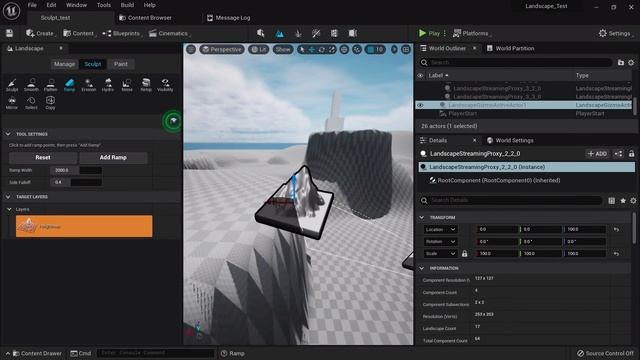Toggle visibility of LandscapeGizmoActiveActor1
640x360 pixels.
tap(420, 105)
